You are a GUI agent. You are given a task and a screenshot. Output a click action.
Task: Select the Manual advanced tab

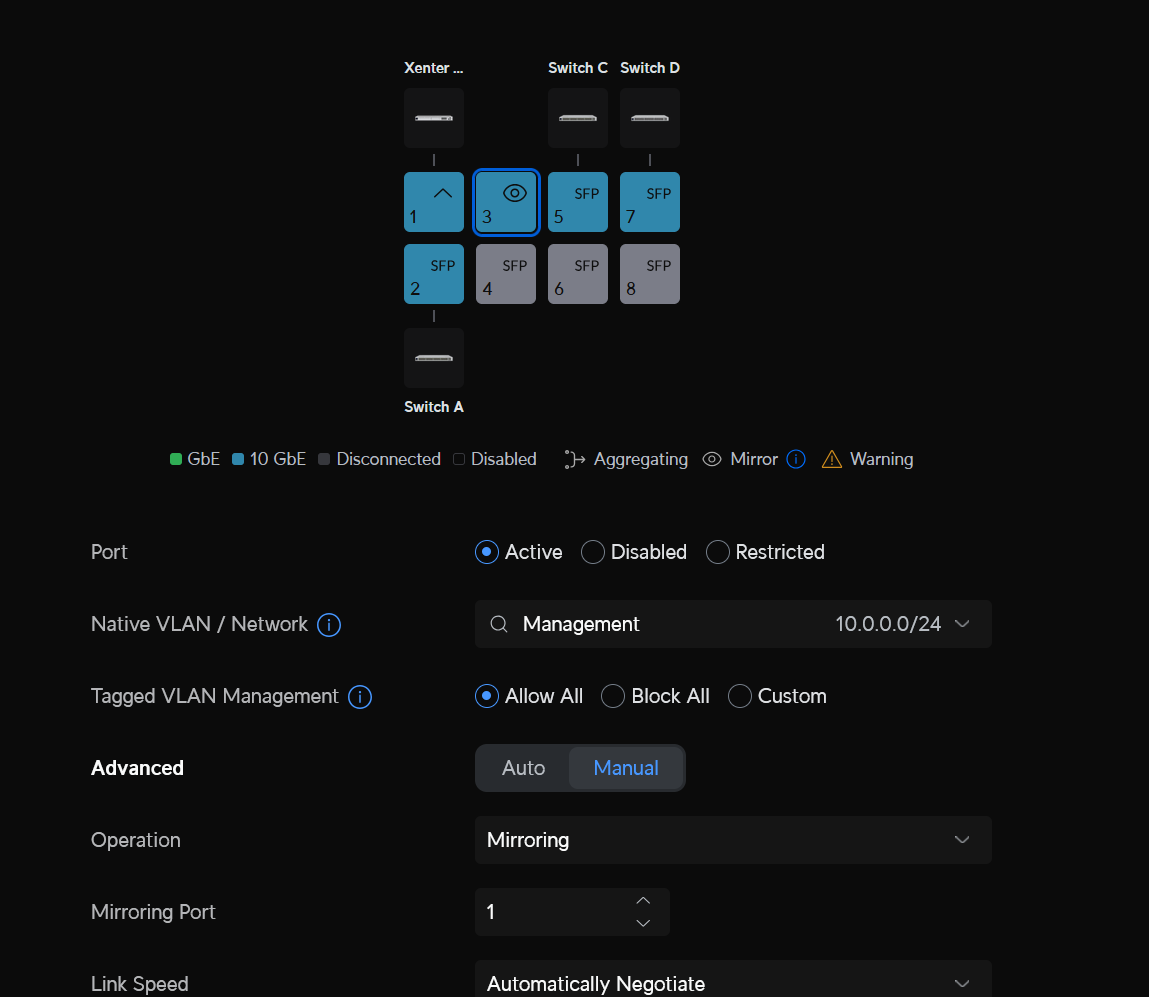(626, 768)
